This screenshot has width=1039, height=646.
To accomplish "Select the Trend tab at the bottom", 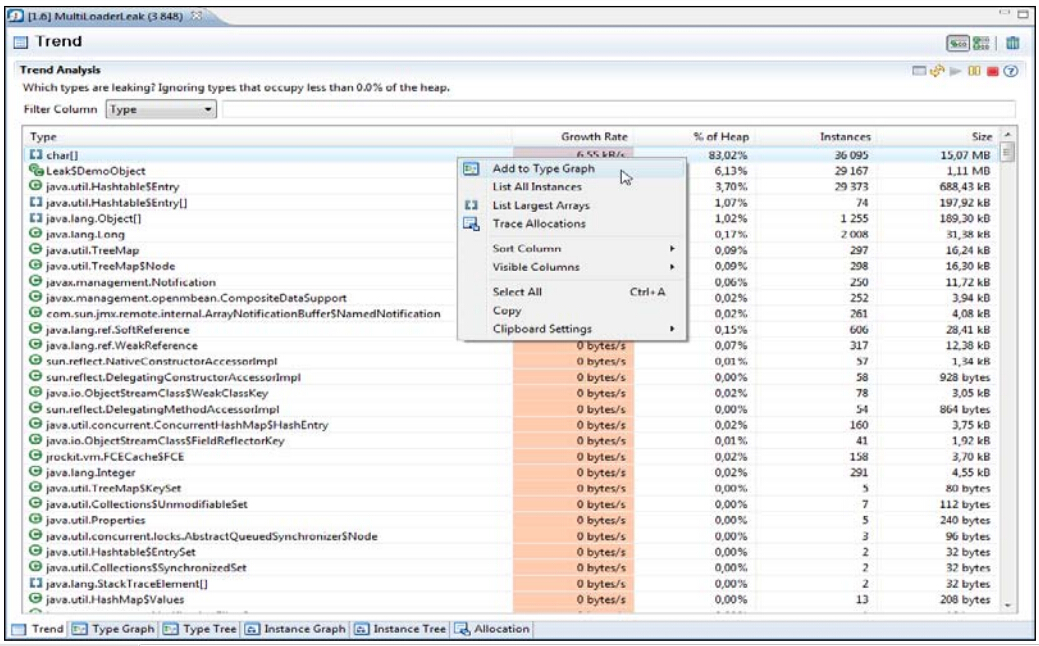I will [38, 629].
